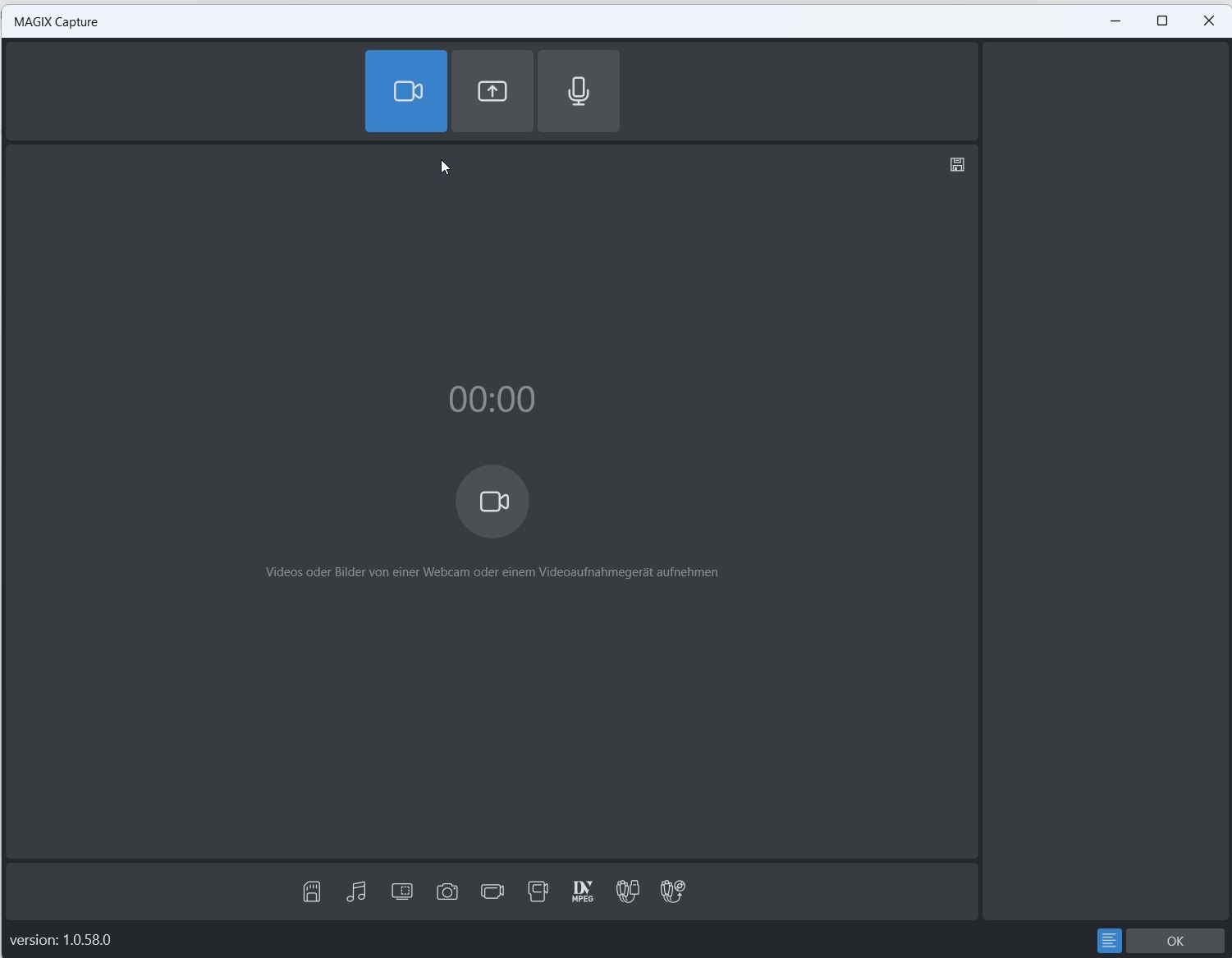Click the save disk icon
Screen dimensions: 1232x958
click(x=957, y=165)
